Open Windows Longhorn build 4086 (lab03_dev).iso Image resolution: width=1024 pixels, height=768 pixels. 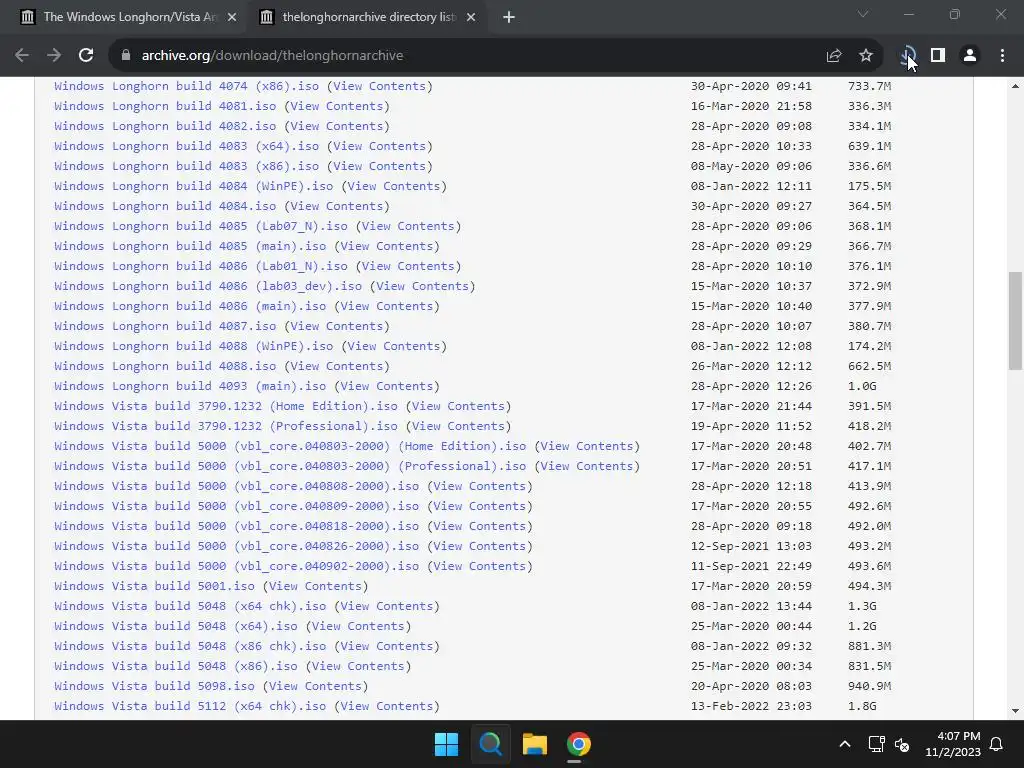pos(208,286)
